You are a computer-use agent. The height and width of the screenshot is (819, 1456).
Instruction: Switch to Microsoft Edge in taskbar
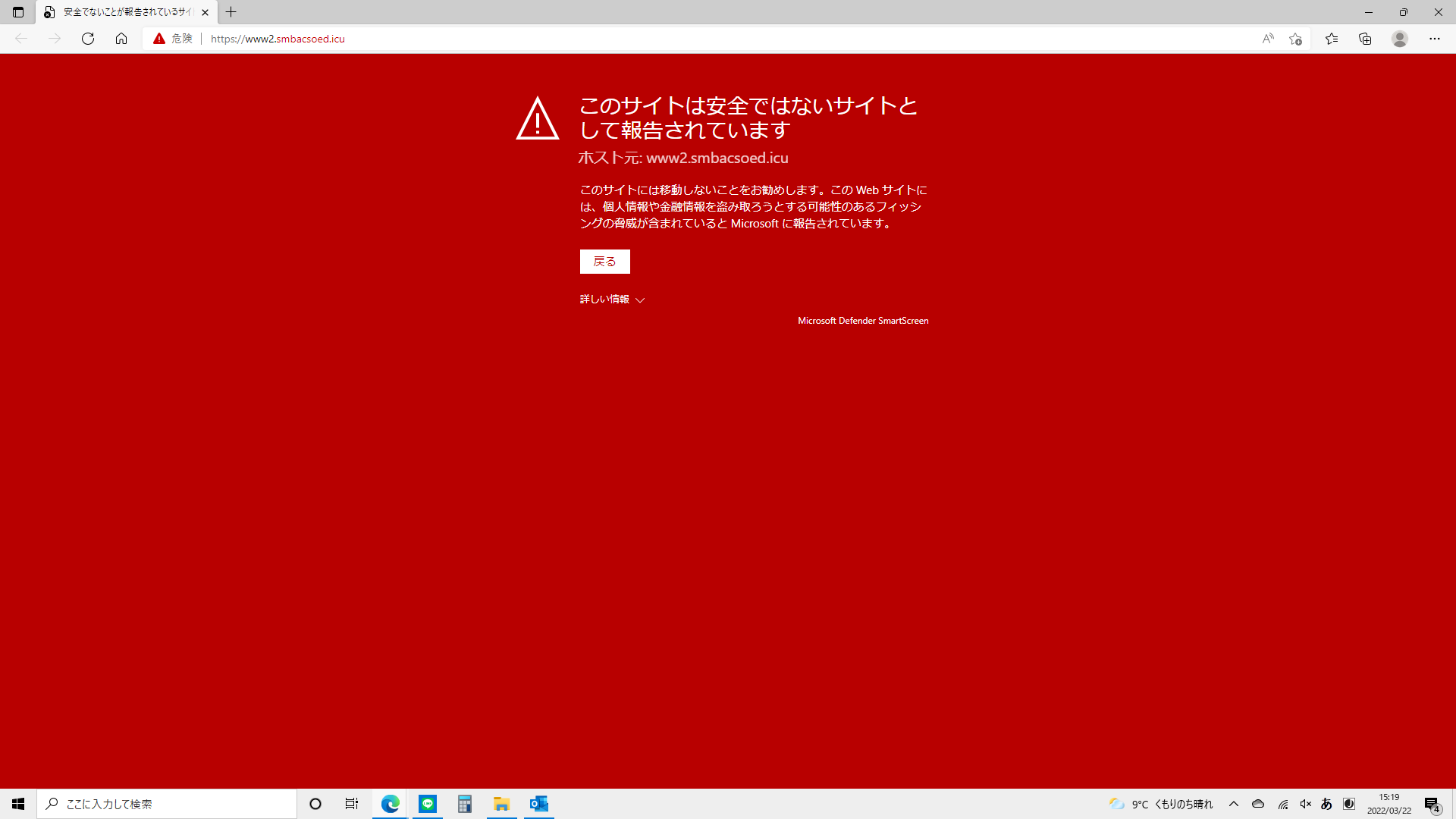pyautogui.click(x=391, y=804)
